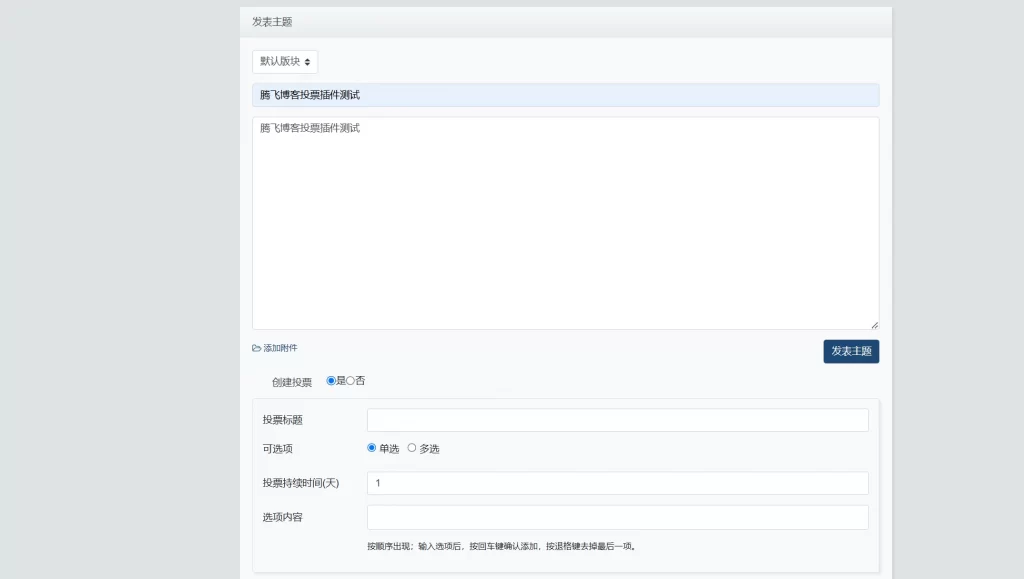
Task: Choose the 多选 option under 可选项
Action: 411,448
